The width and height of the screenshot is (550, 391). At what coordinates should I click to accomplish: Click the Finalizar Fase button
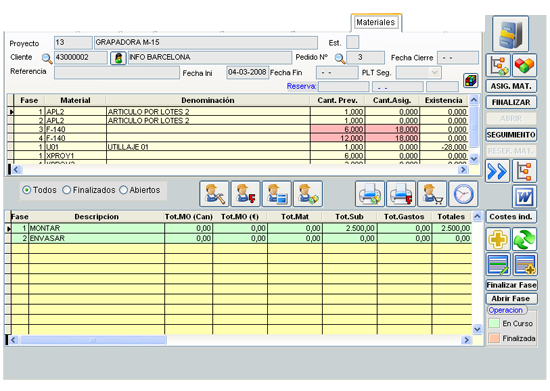click(511, 285)
